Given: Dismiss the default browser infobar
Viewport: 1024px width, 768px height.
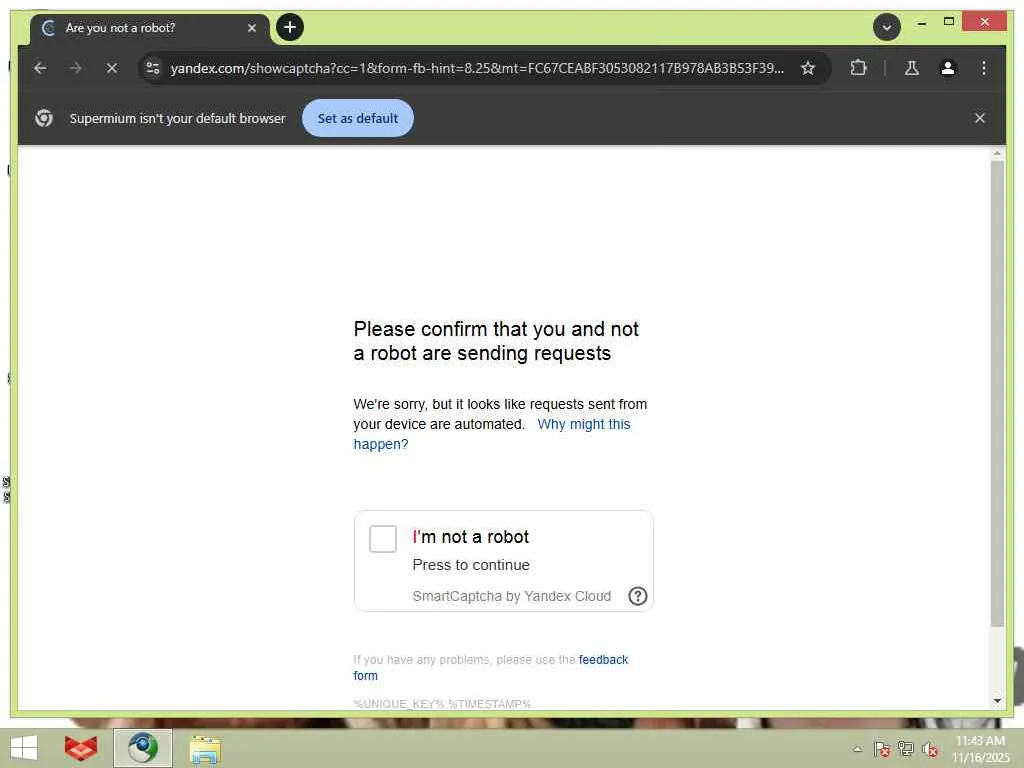Looking at the screenshot, I should click(x=980, y=118).
